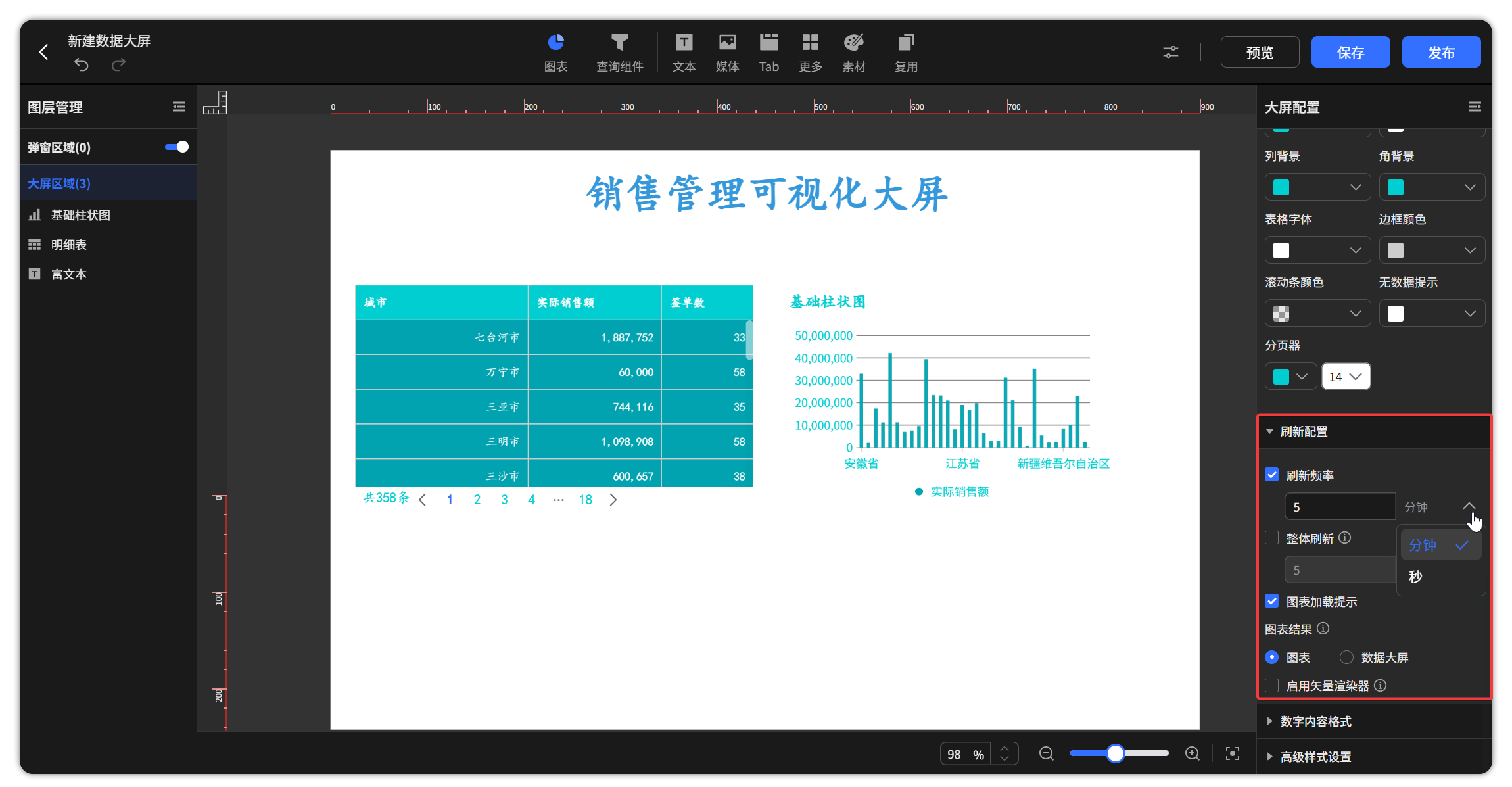Choose 分钟 in the unit list

click(1440, 545)
